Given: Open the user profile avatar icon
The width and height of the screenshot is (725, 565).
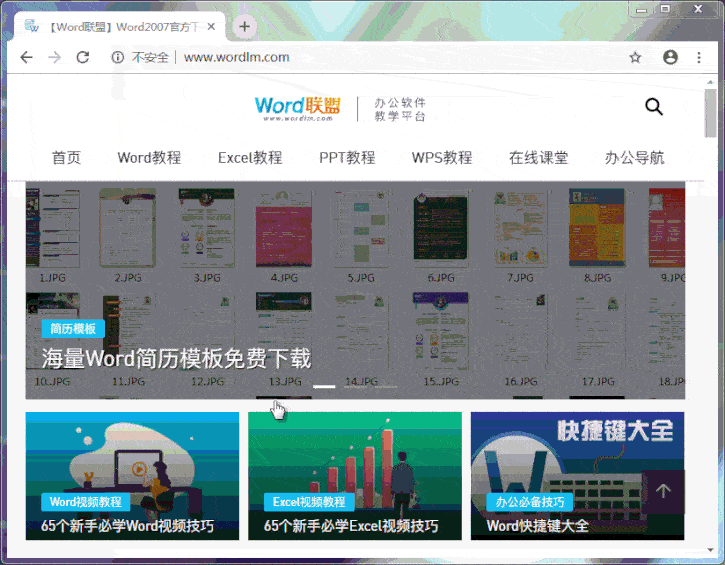Looking at the screenshot, I should coord(670,57).
